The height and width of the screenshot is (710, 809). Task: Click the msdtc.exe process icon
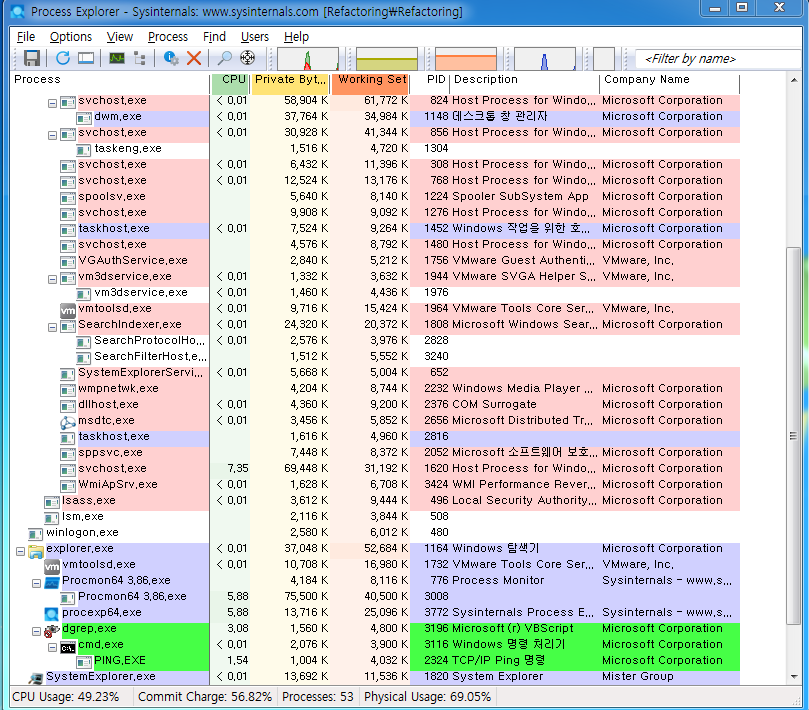(68, 423)
